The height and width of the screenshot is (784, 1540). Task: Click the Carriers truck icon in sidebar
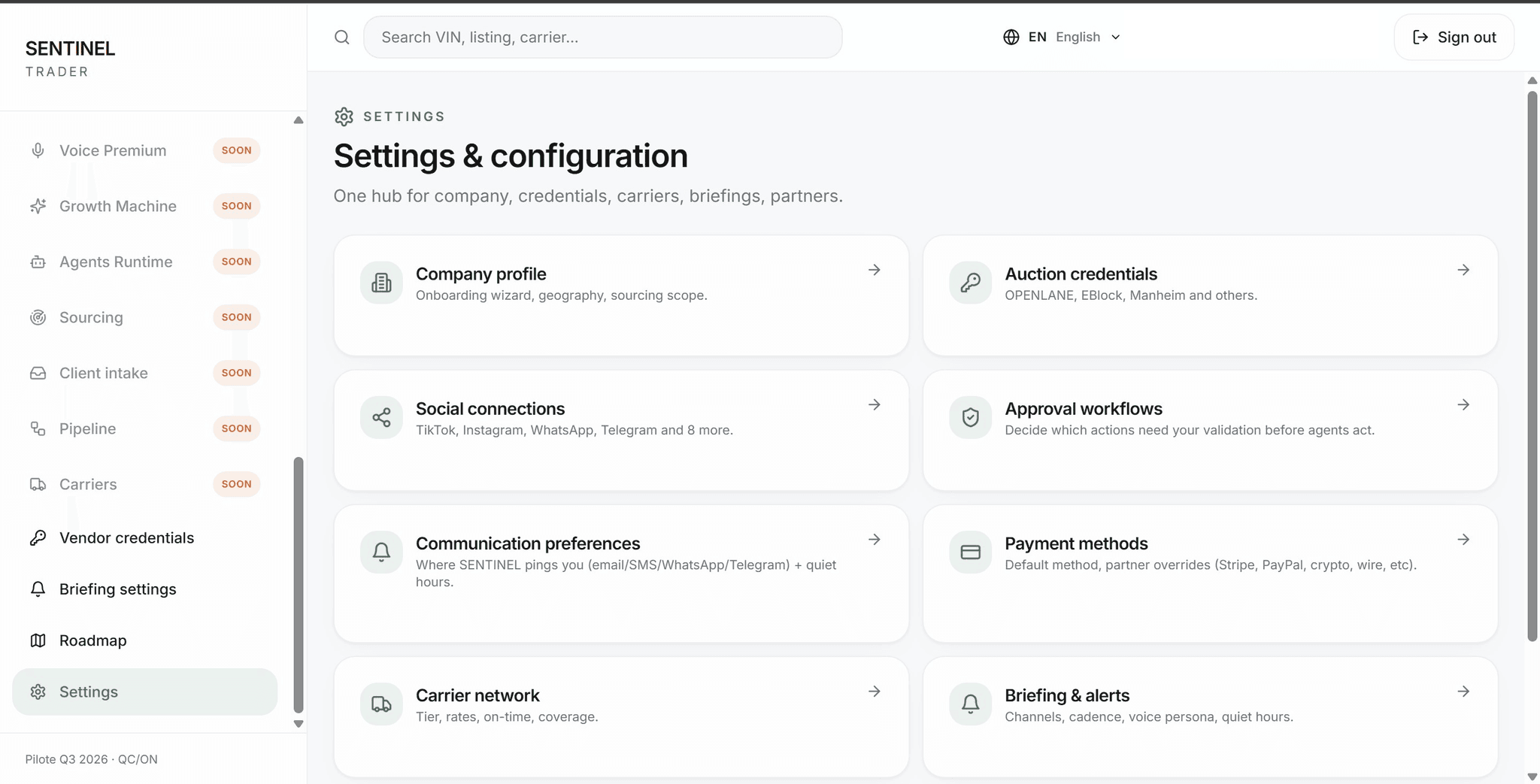[x=38, y=484]
